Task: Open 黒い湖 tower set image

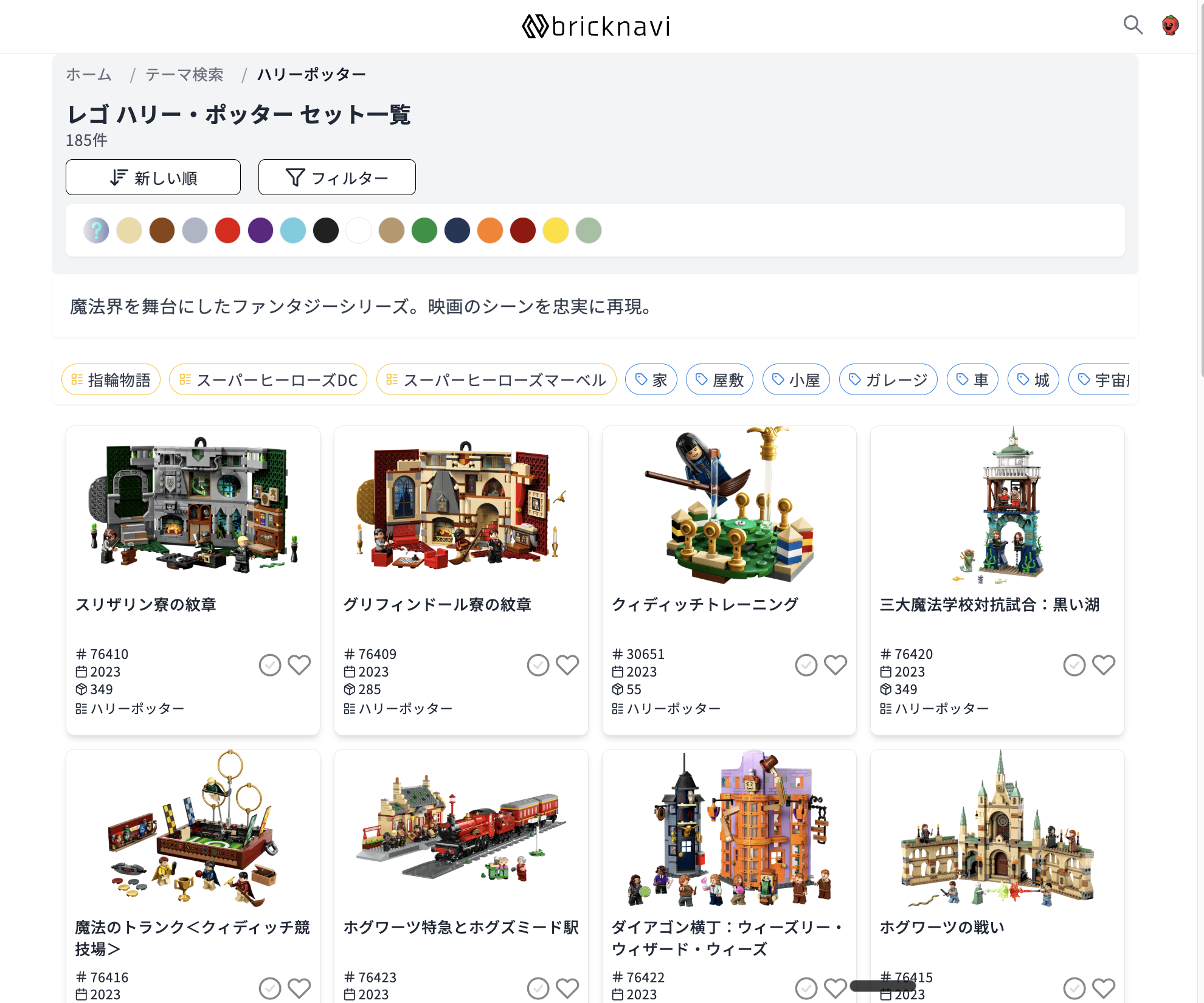Action: 997,505
